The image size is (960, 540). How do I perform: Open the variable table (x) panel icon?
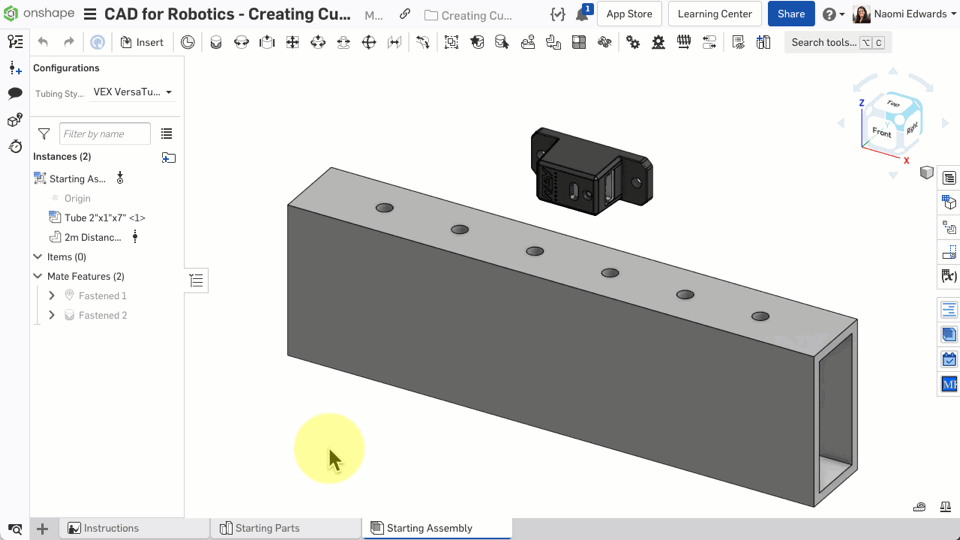(949, 276)
